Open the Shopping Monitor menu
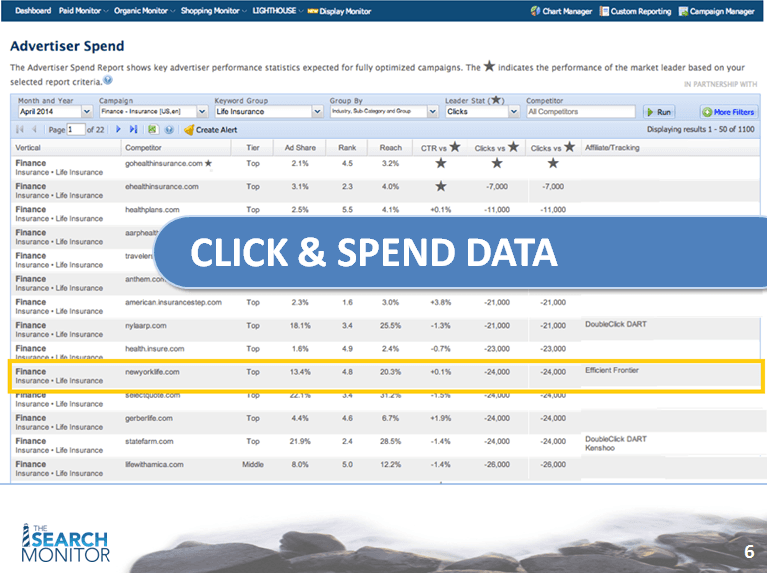This screenshot has width=767, height=573. [x=210, y=11]
